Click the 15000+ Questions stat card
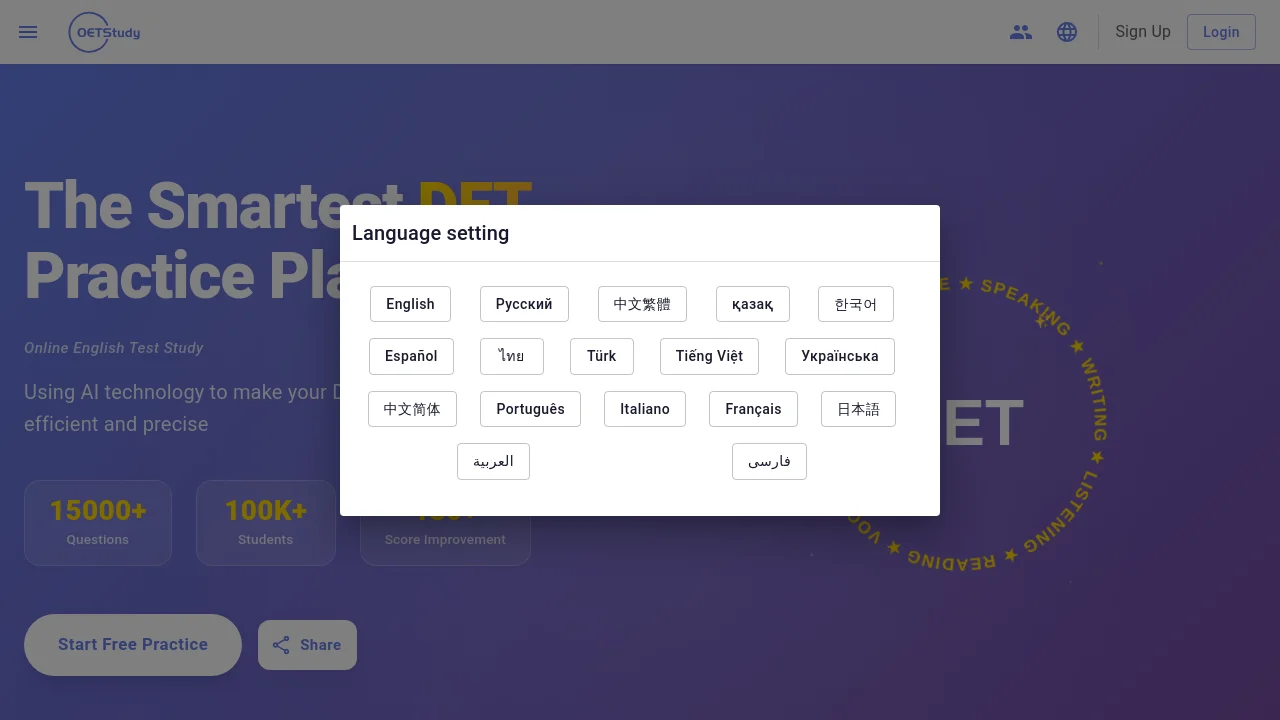 pyautogui.click(x=98, y=523)
